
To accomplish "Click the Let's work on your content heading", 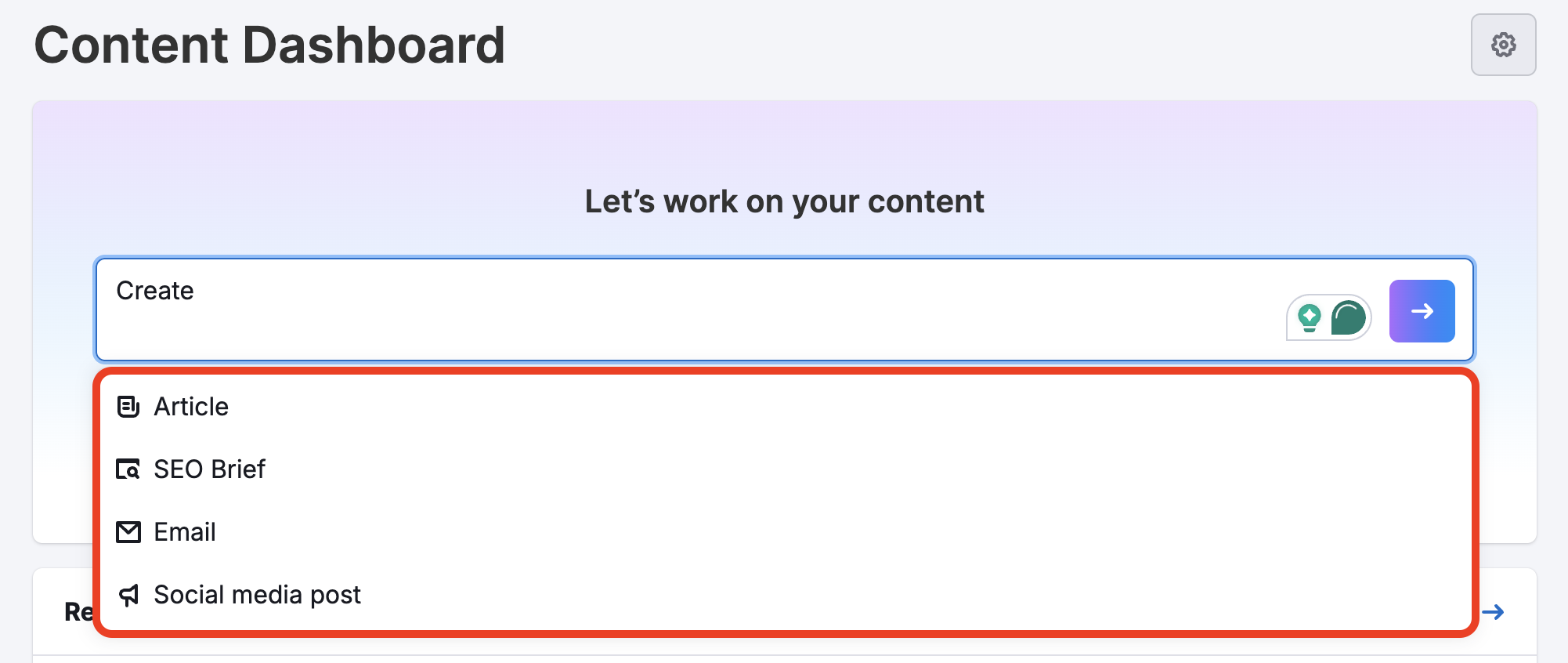I will pyautogui.click(x=784, y=201).
